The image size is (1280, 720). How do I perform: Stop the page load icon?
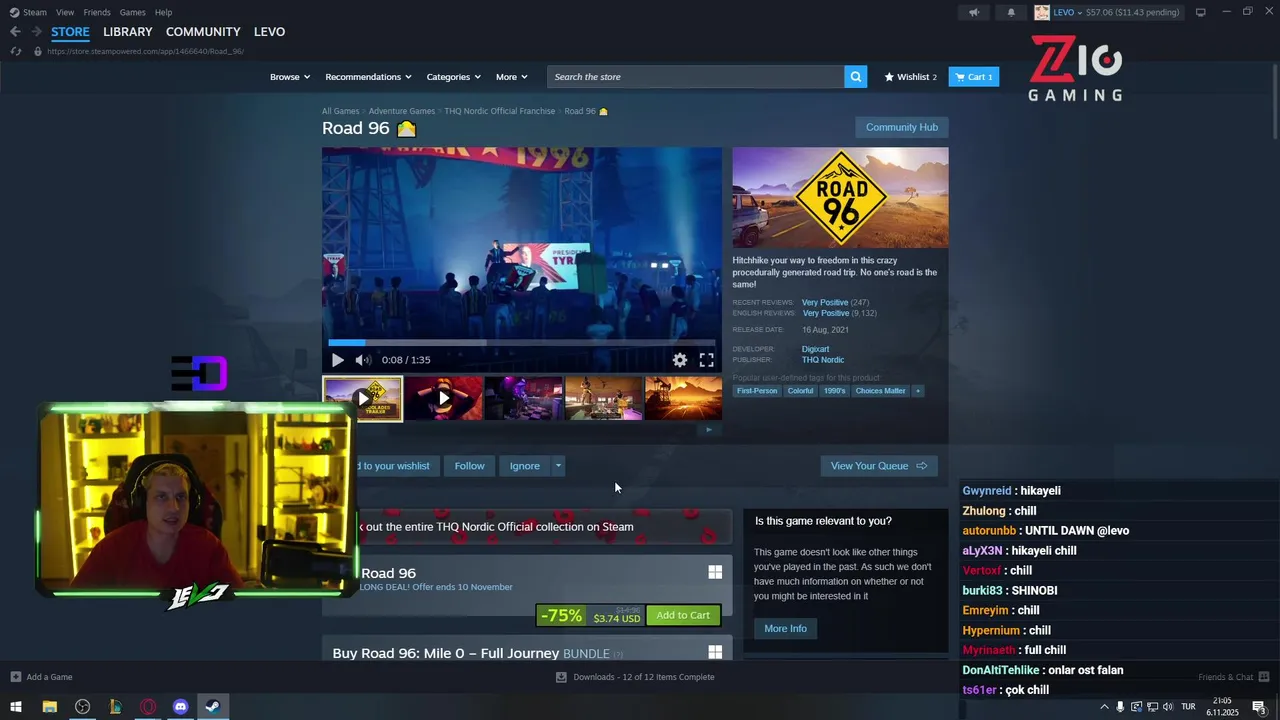pos(15,51)
